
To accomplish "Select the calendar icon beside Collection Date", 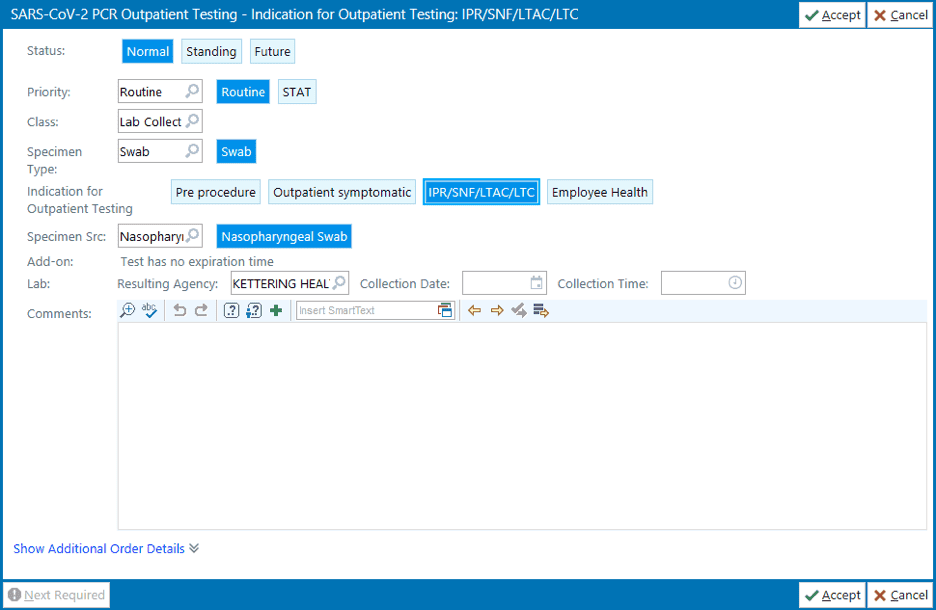I will [537, 282].
